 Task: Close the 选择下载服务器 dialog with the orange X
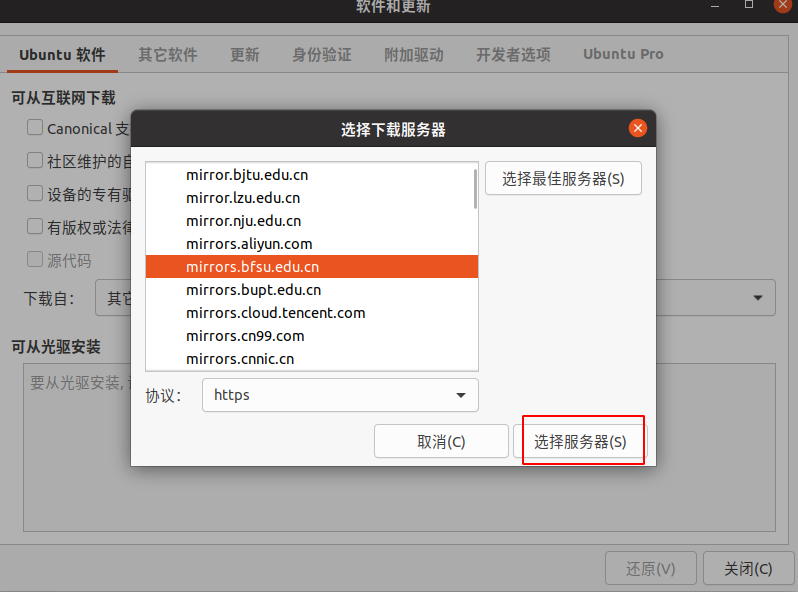click(637, 128)
